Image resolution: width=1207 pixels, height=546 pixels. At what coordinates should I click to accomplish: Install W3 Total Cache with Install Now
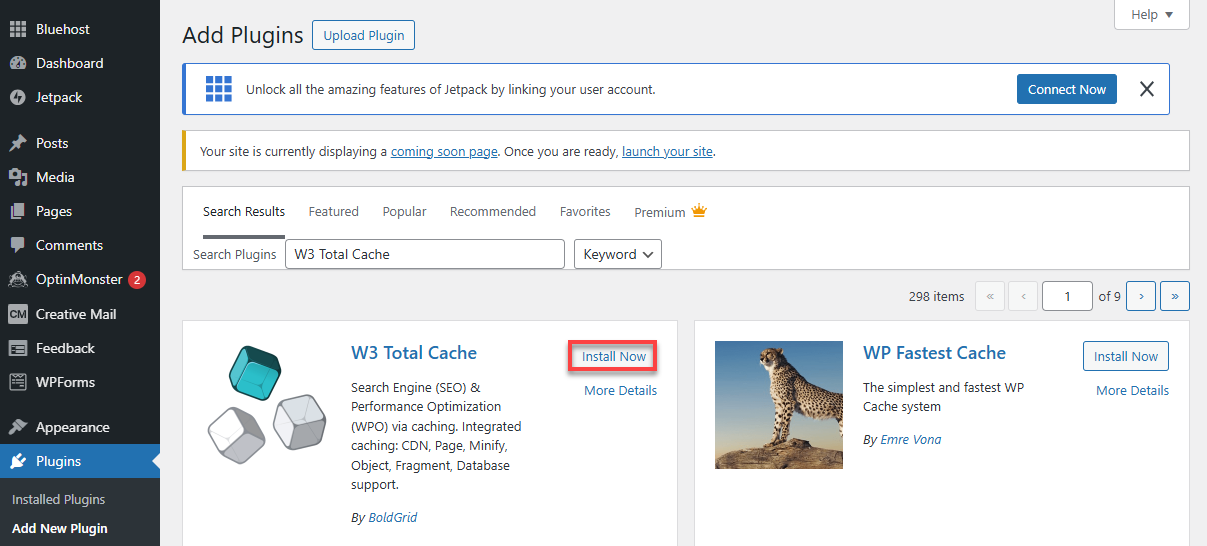(614, 356)
